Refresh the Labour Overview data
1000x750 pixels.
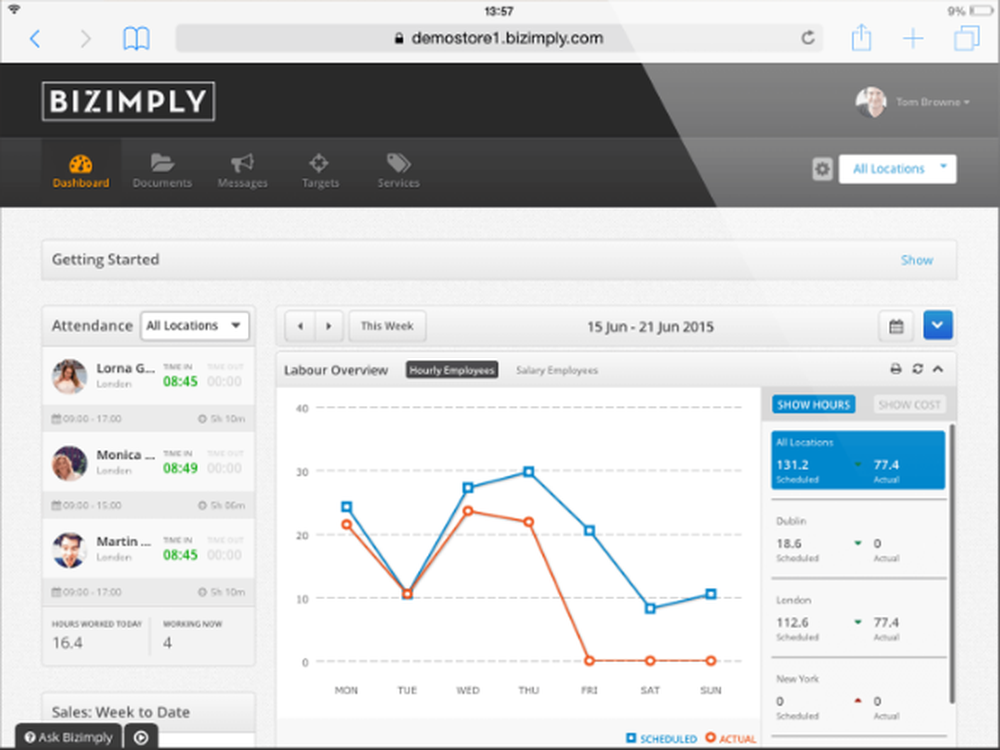tap(917, 368)
